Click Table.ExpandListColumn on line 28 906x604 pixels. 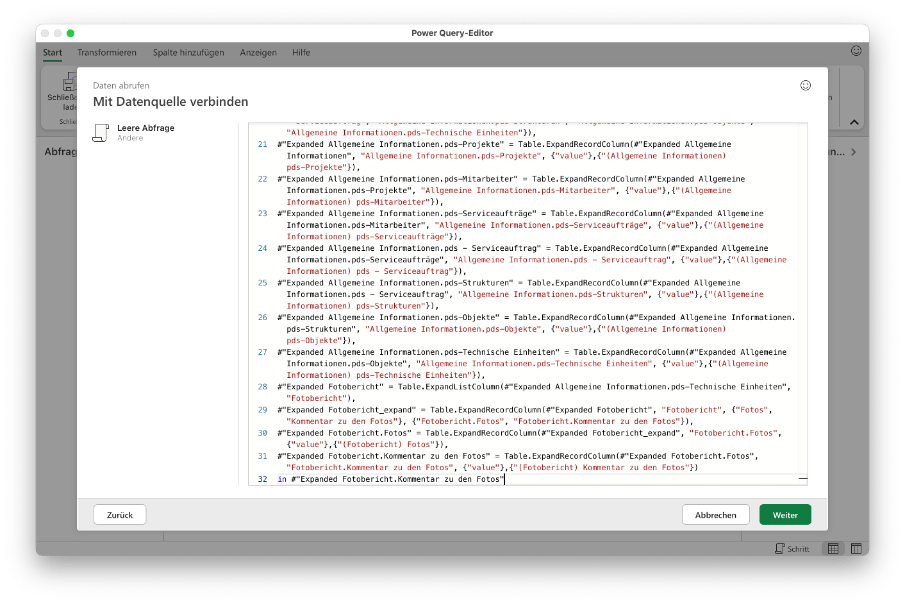tap(449, 387)
